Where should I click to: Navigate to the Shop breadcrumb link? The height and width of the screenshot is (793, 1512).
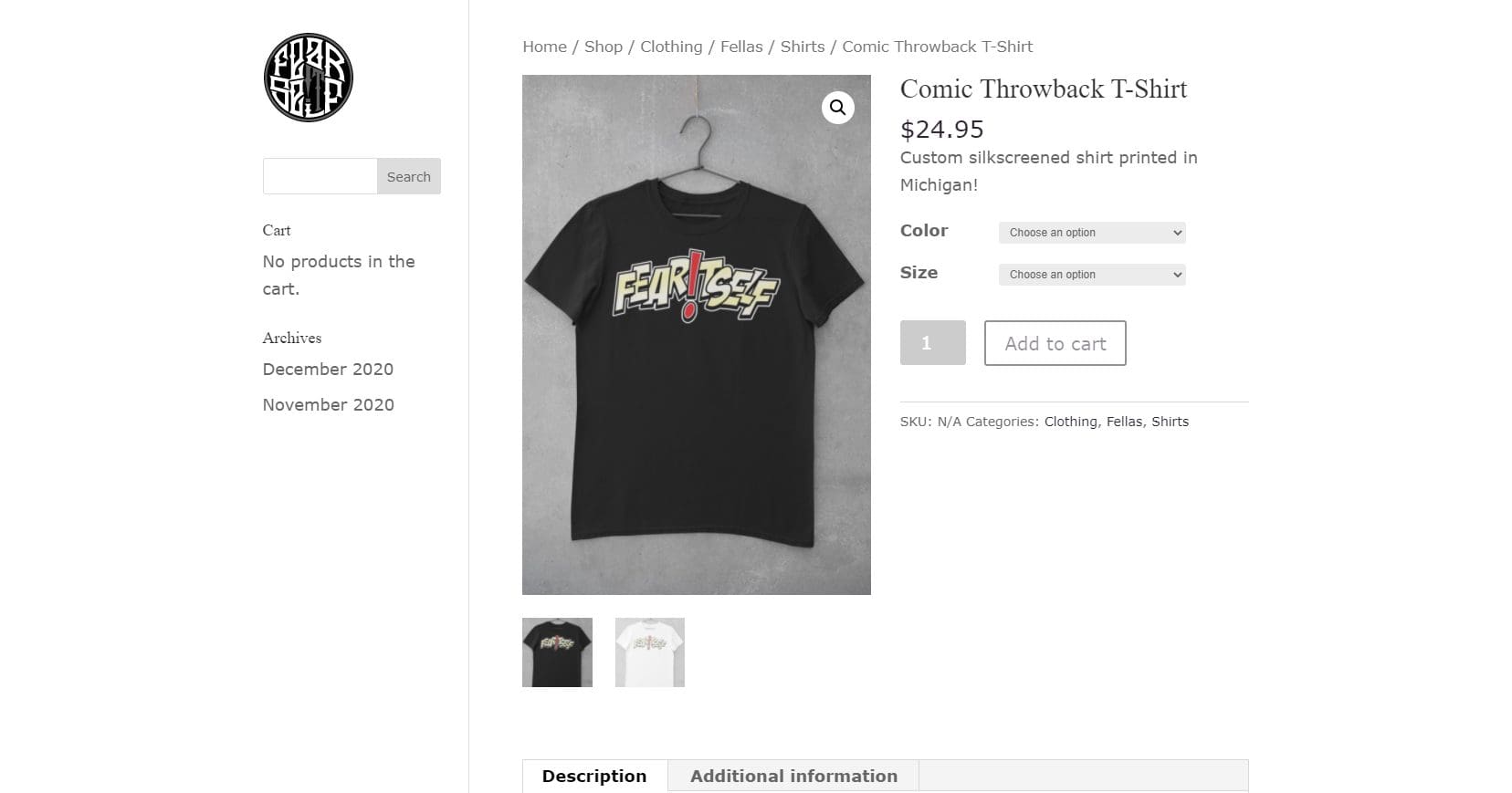click(x=603, y=47)
